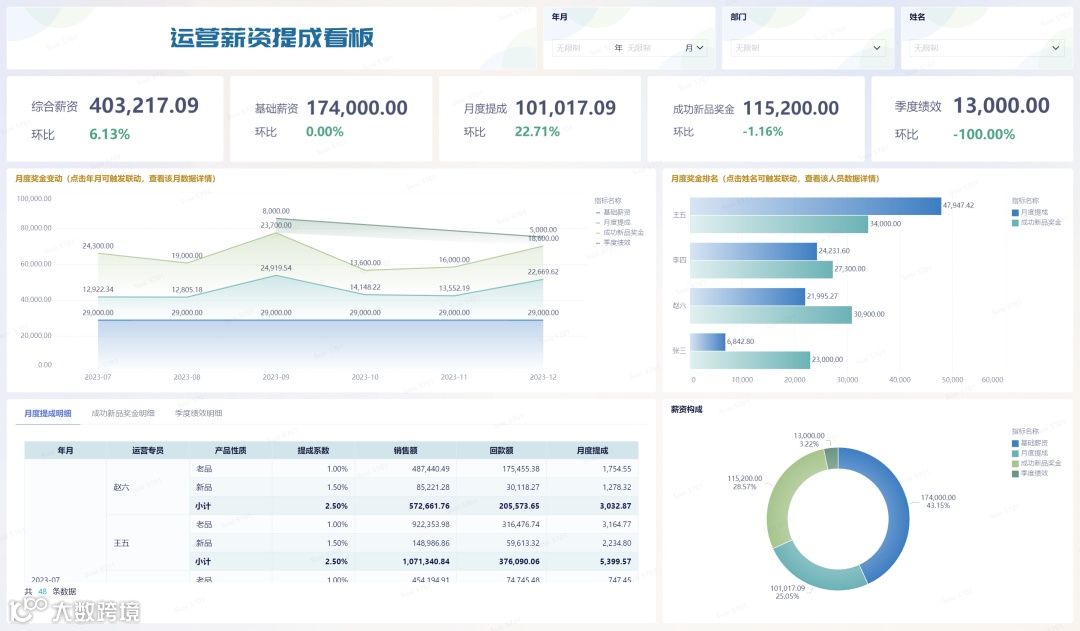This screenshot has height=631, width=1080.
Task: Click the 48 record count link
Action: point(43,591)
